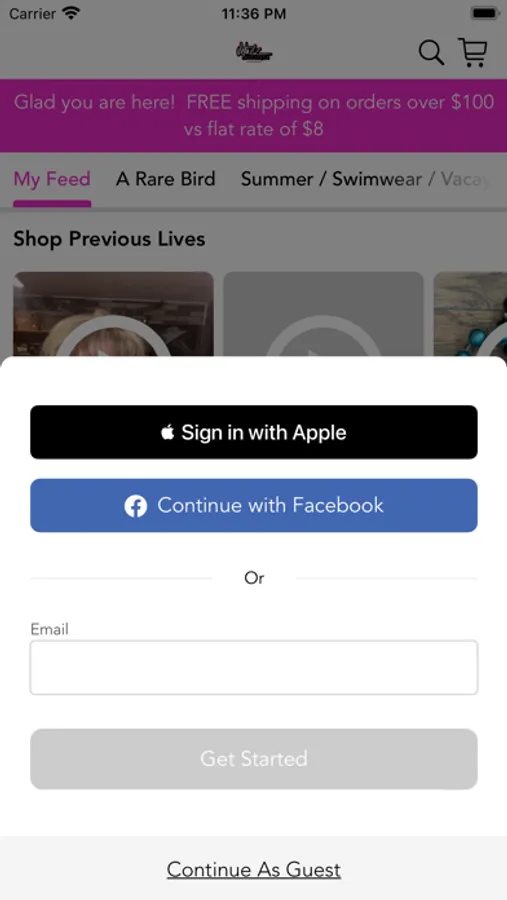The image size is (507, 900).
Task: Play the first previous live video
Action: point(114,315)
